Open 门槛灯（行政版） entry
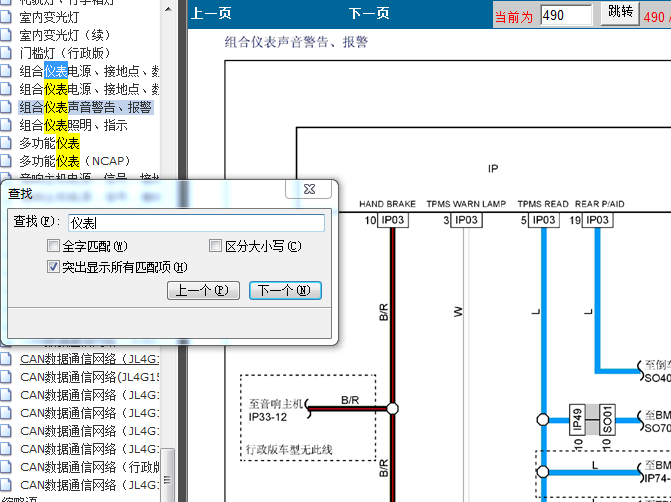The width and height of the screenshot is (671, 502). tap(67, 53)
